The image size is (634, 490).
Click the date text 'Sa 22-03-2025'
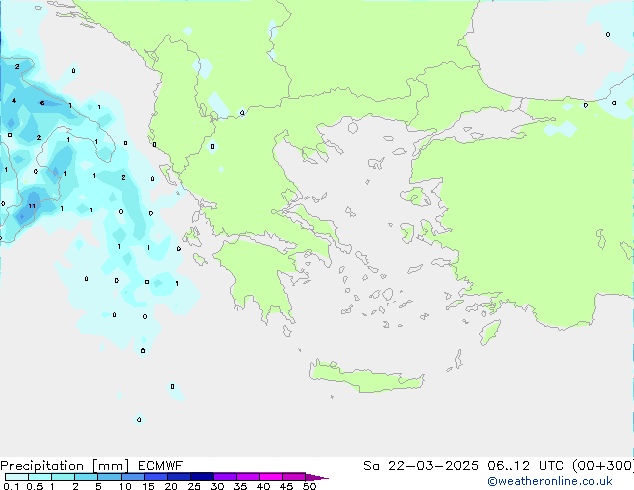point(421,466)
